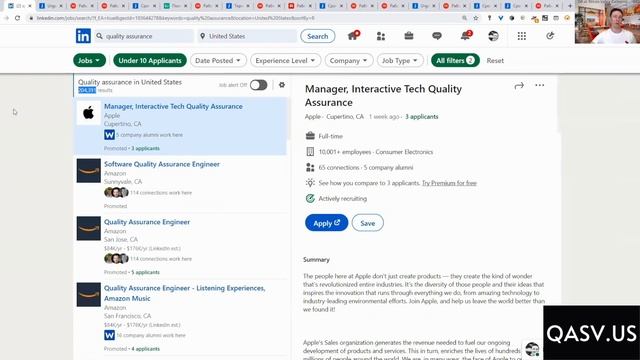Open the Jobs briefcase icon
The width and height of the screenshot is (640, 360).
(x=409, y=36)
